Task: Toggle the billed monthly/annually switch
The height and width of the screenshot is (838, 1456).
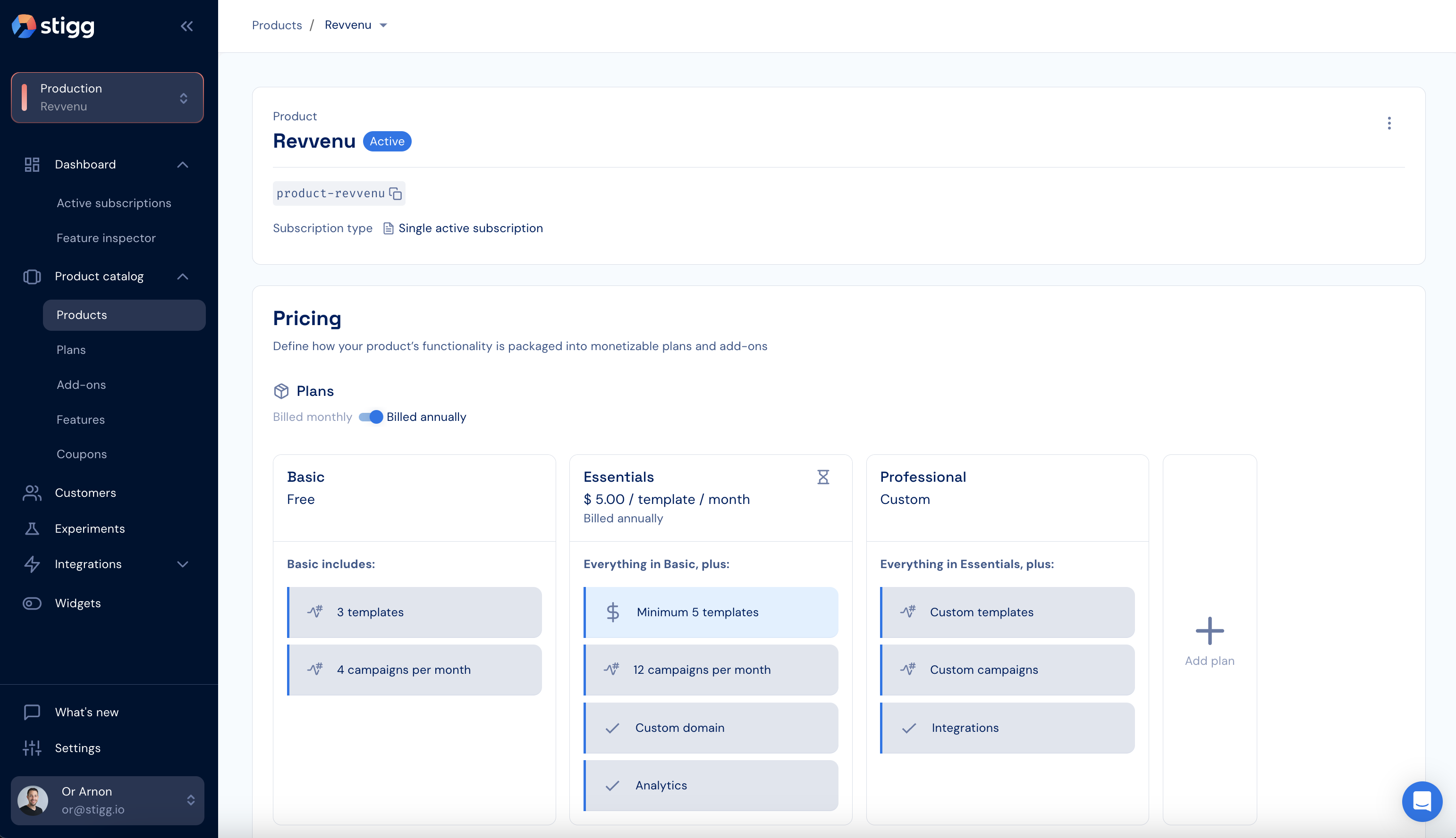Action: click(x=371, y=417)
